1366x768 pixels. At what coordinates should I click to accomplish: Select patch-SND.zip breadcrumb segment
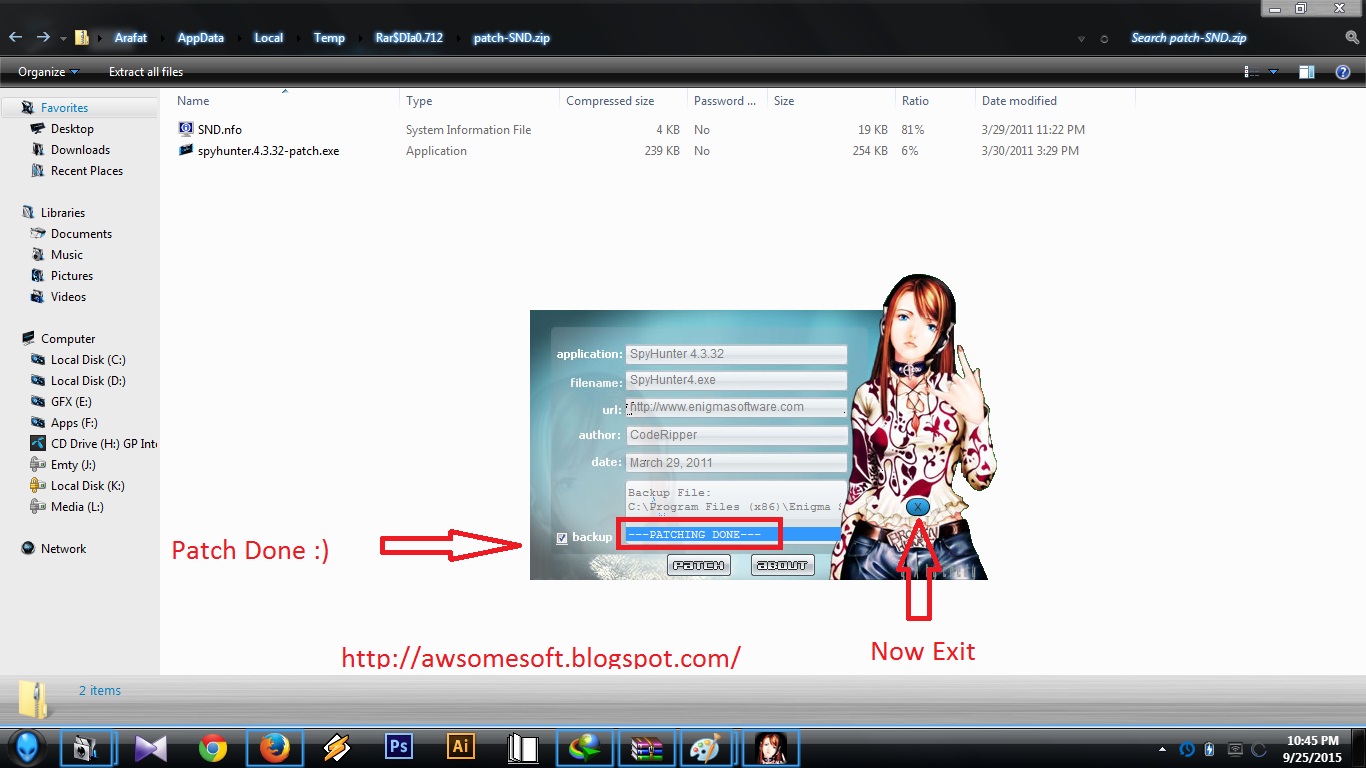[511, 38]
